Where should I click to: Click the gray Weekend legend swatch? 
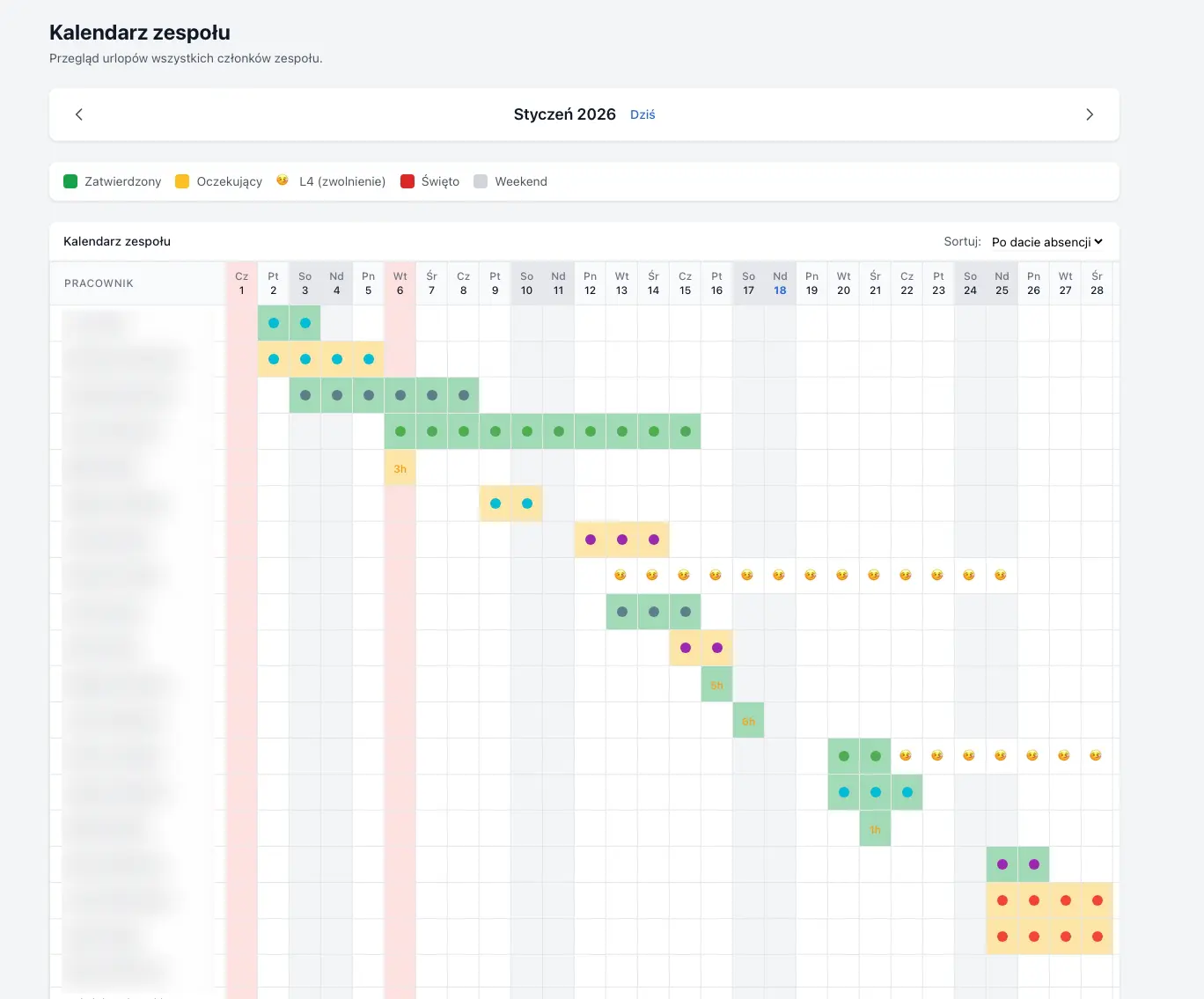click(x=481, y=181)
